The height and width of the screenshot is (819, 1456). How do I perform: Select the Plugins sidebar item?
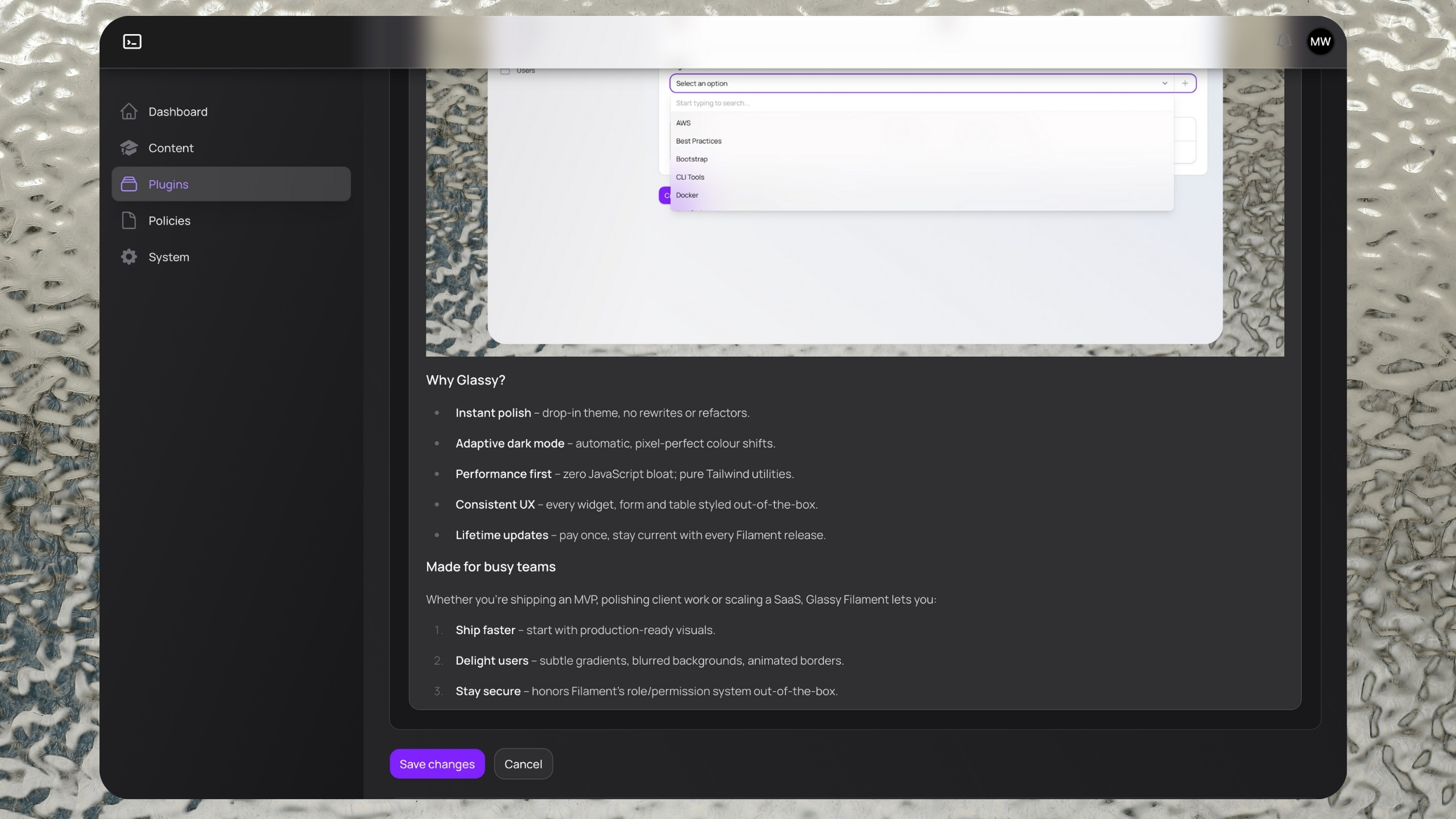231,184
